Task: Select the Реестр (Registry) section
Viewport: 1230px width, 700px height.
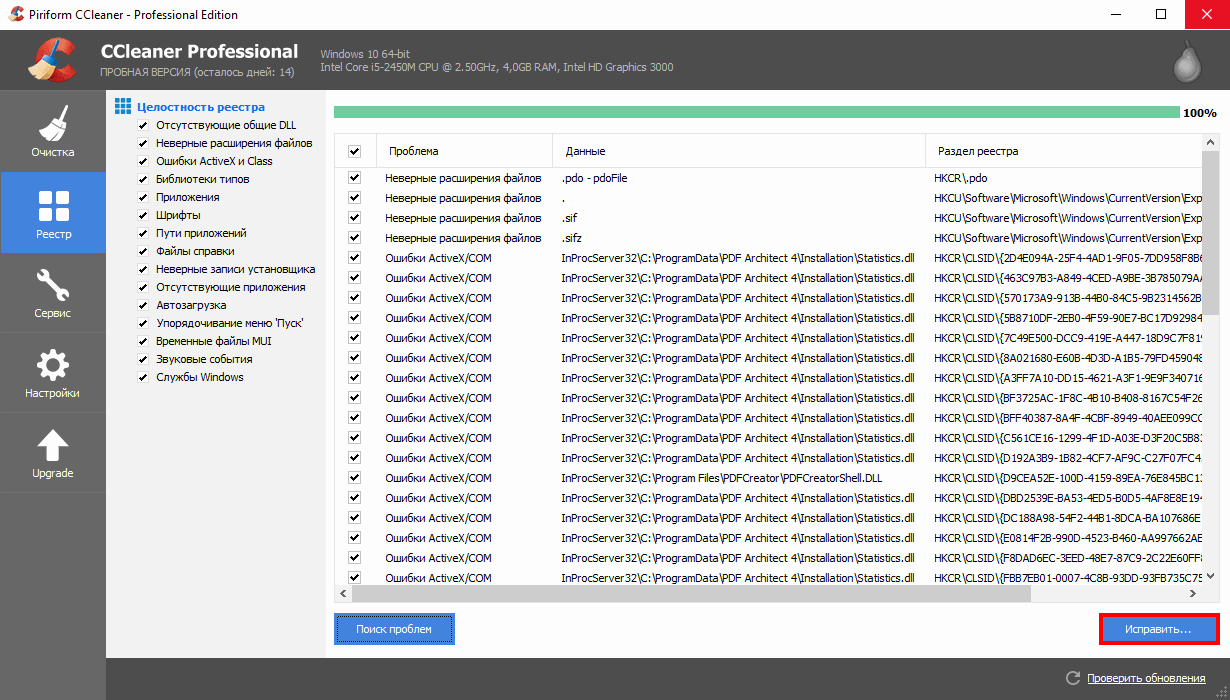Action: [x=52, y=211]
